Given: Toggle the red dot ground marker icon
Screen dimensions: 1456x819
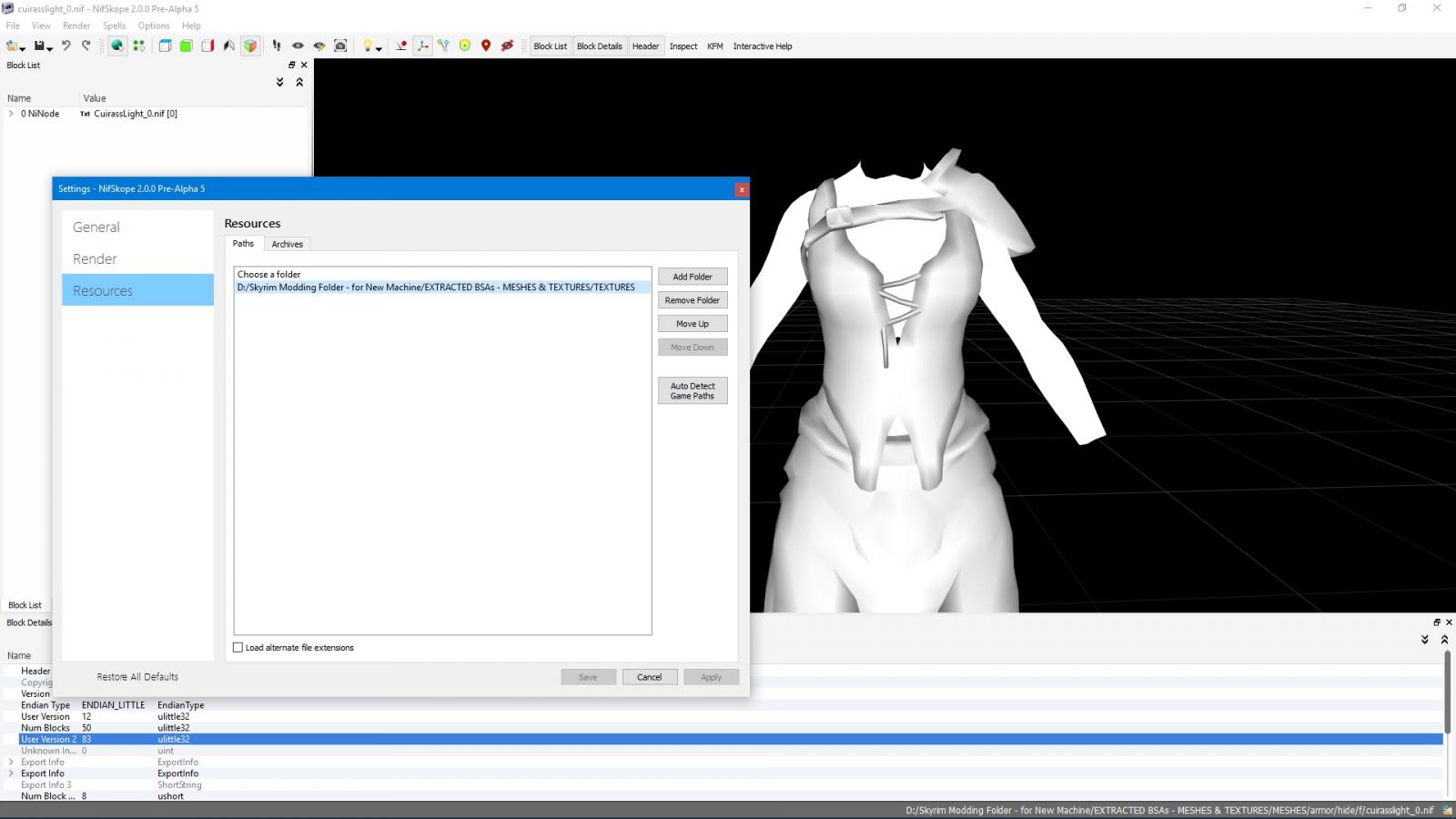Looking at the screenshot, I should [401, 45].
